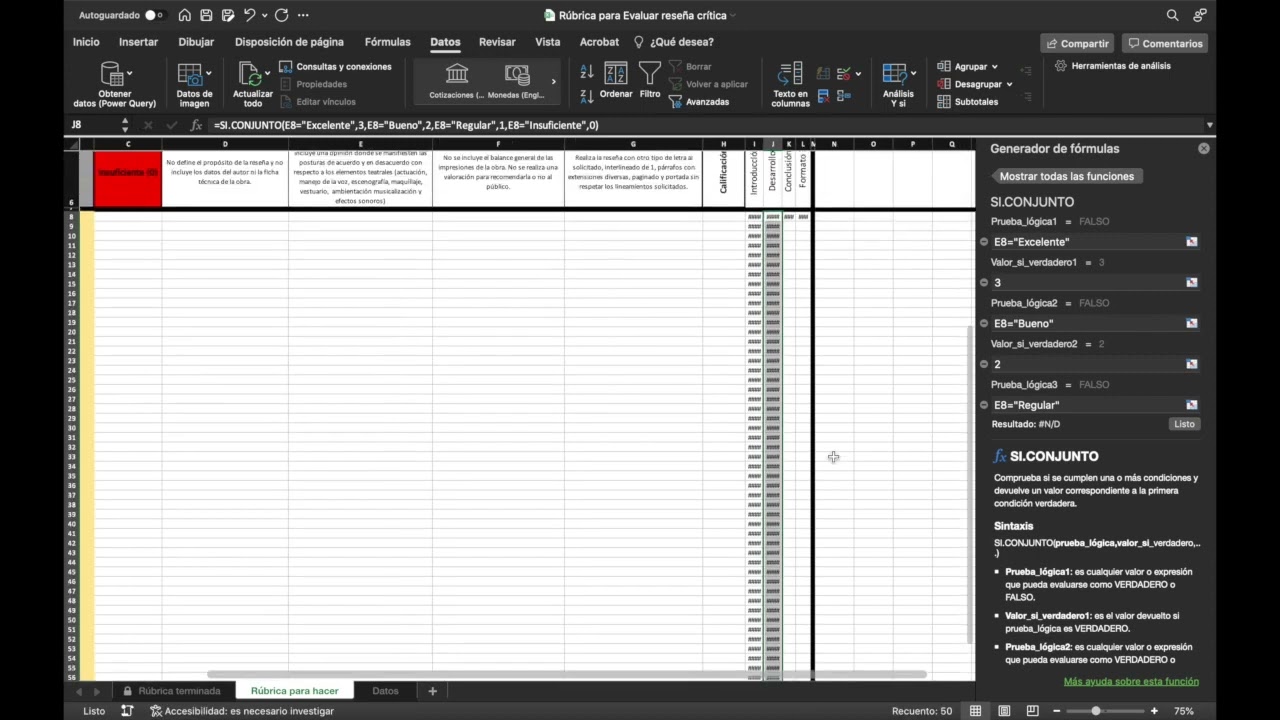Add a new sheet with plus
Image resolution: width=1280 pixels, height=720 pixels.
click(x=433, y=691)
